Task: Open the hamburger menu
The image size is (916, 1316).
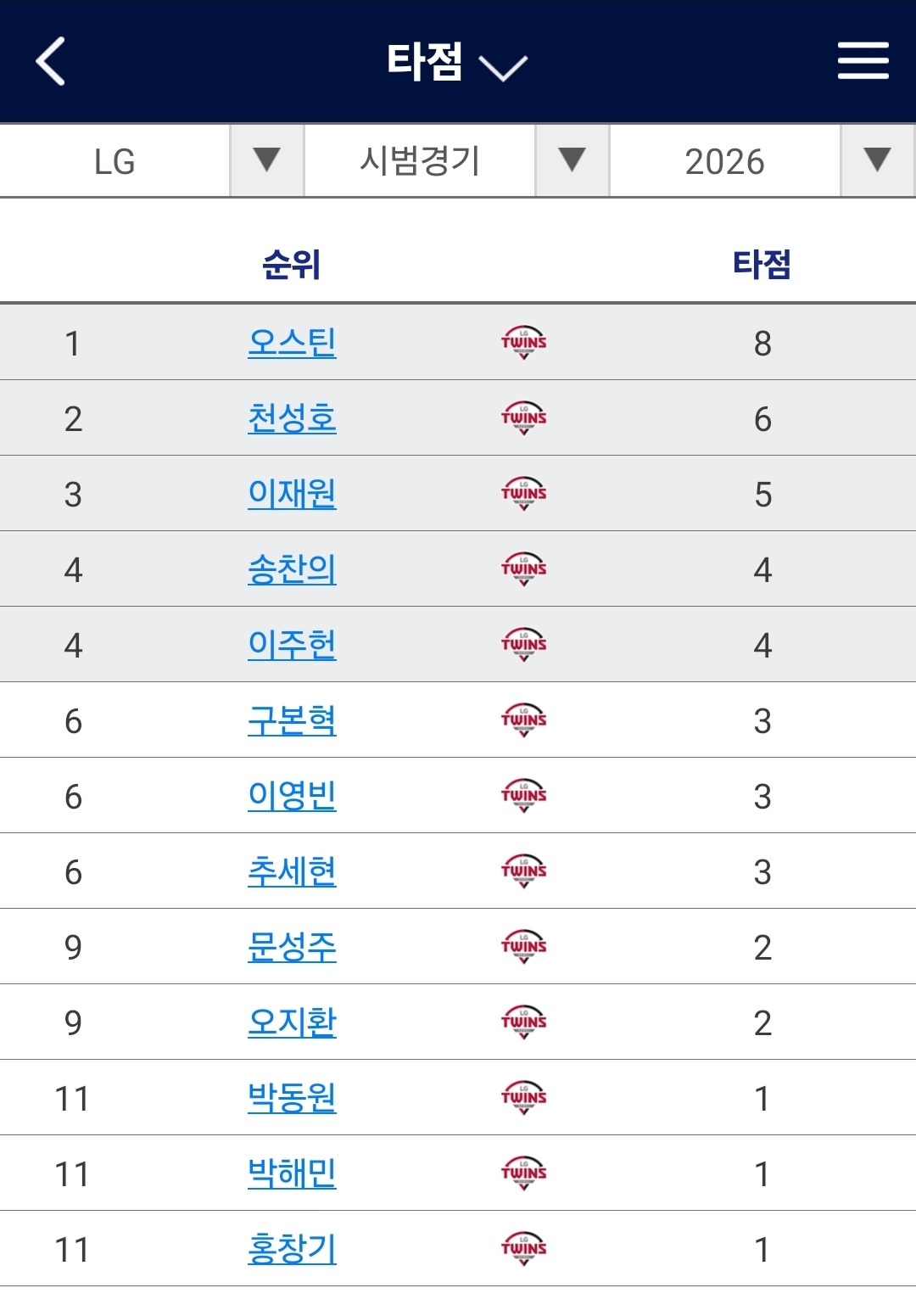Action: coord(863,61)
